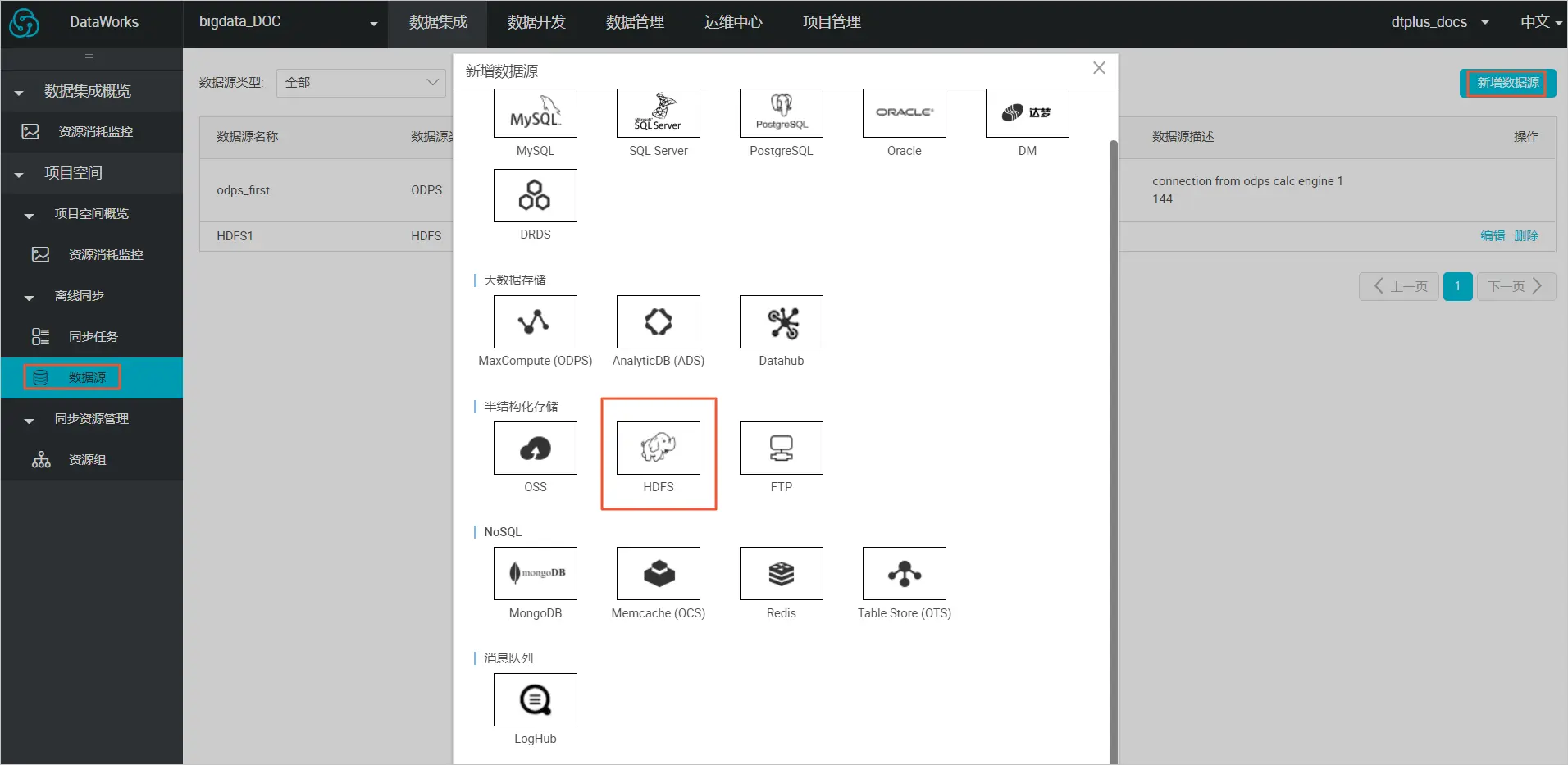Go to next page with 下一页
Screen dimensions: 1568x765
pyautogui.click(x=1516, y=286)
